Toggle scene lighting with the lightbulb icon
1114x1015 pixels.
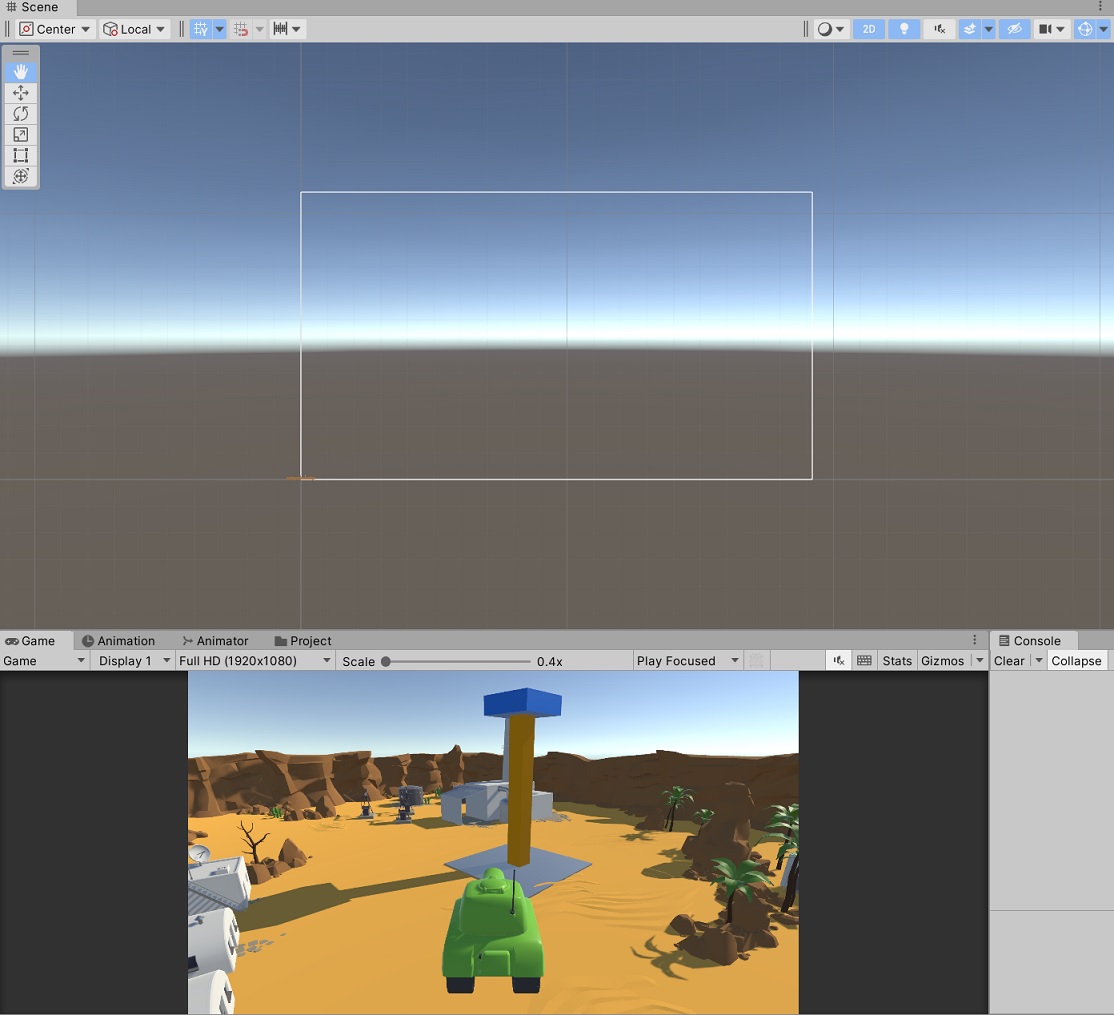pyautogui.click(x=903, y=28)
